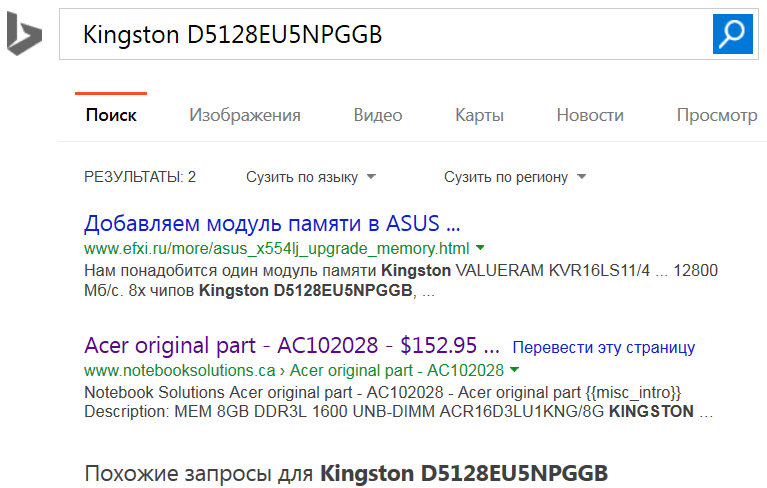This screenshot has width=767, height=488.
Task: Click the www.efxi.ru green URL
Action: [276, 248]
